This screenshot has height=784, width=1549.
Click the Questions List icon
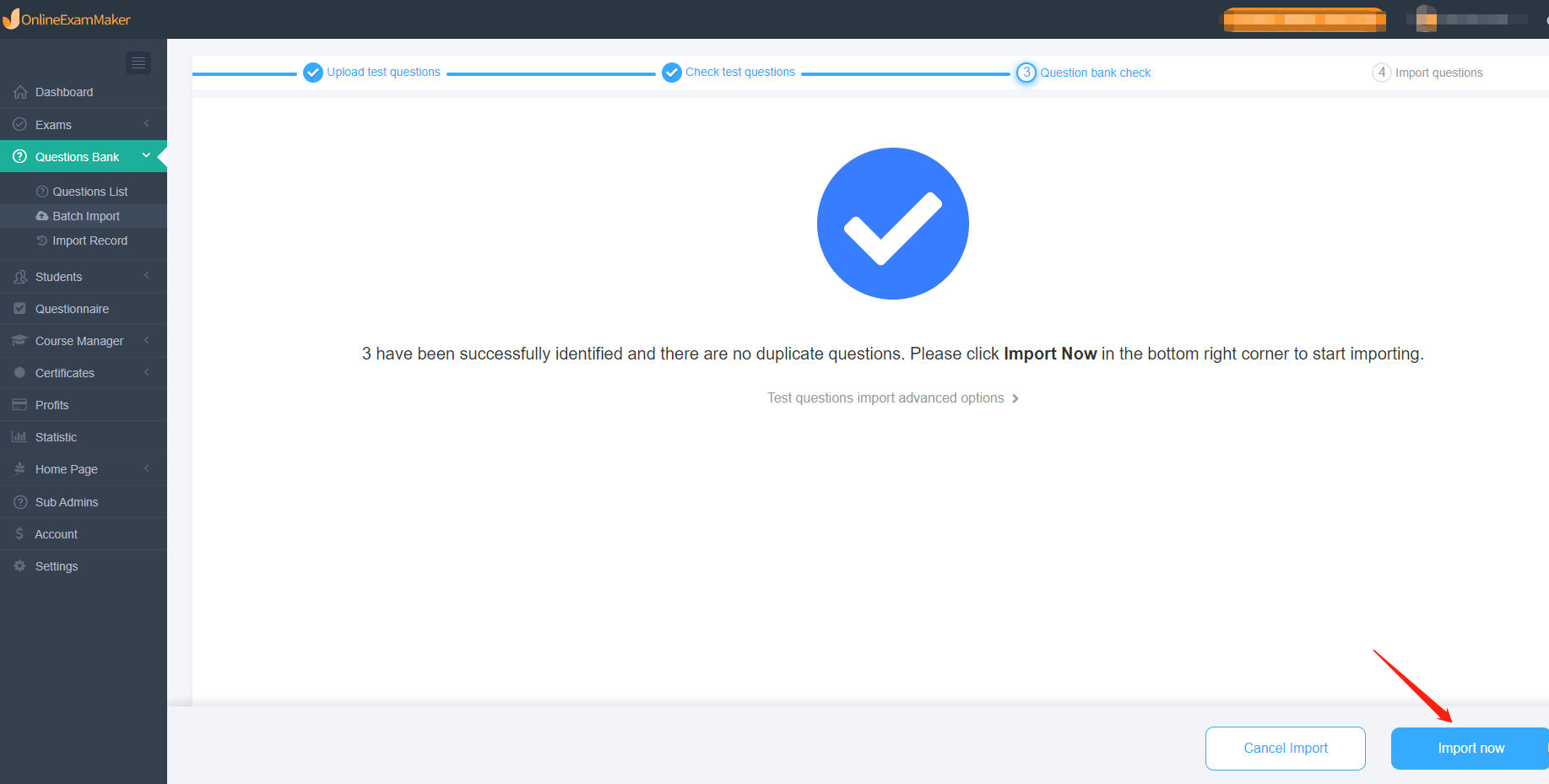(x=42, y=192)
